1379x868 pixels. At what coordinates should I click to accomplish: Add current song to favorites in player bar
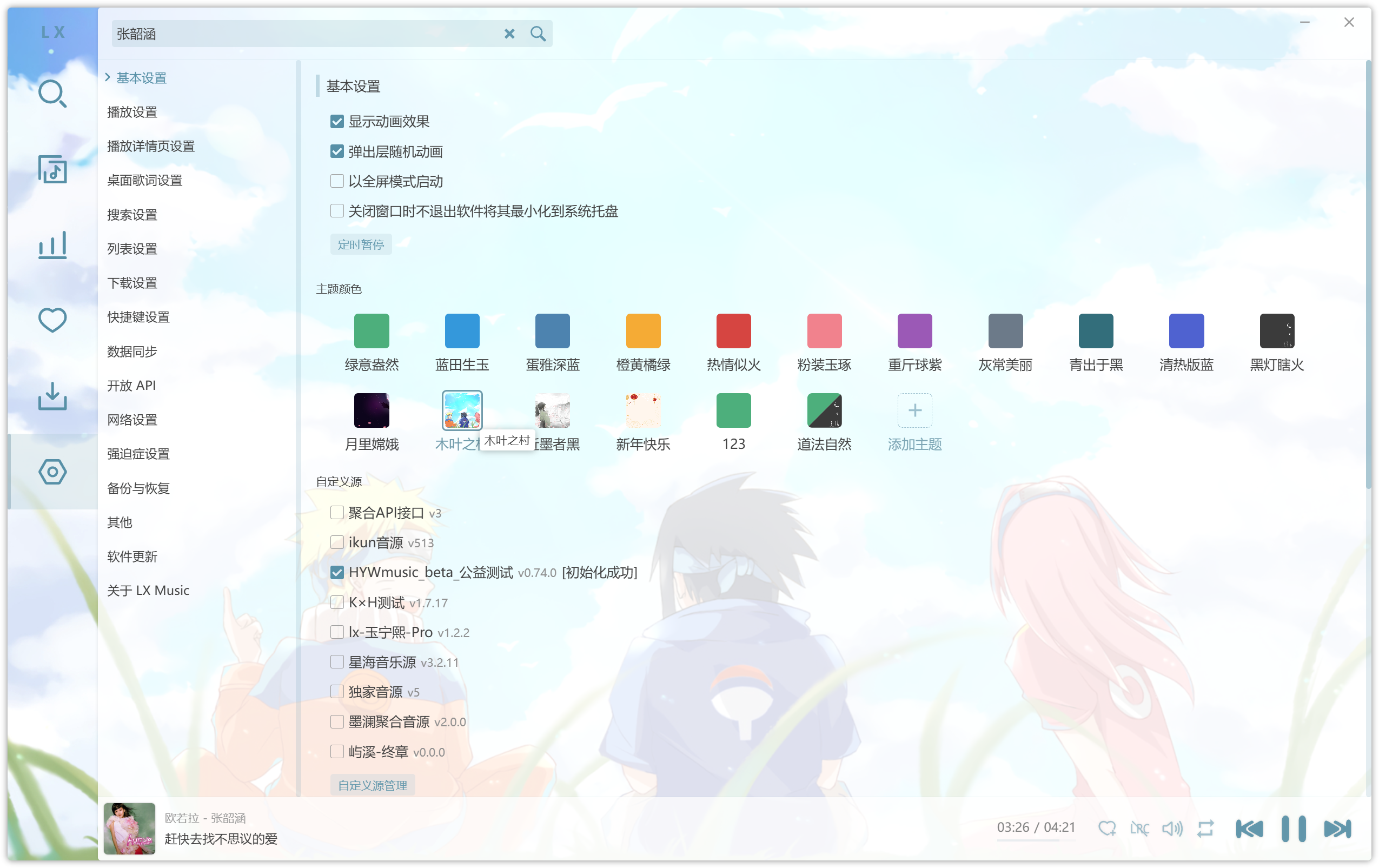click(x=1106, y=828)
